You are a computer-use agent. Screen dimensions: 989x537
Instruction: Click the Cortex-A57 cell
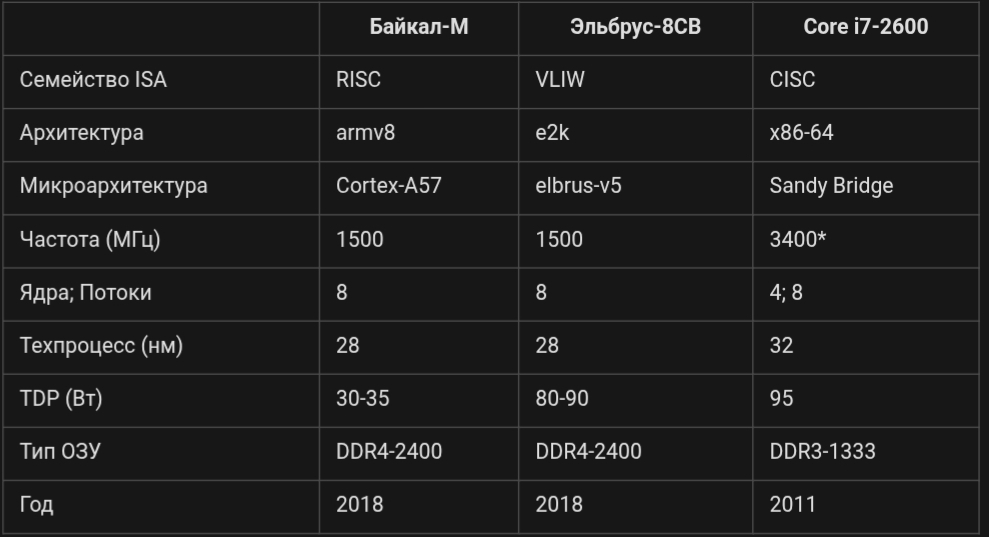(x=386, y=186)
